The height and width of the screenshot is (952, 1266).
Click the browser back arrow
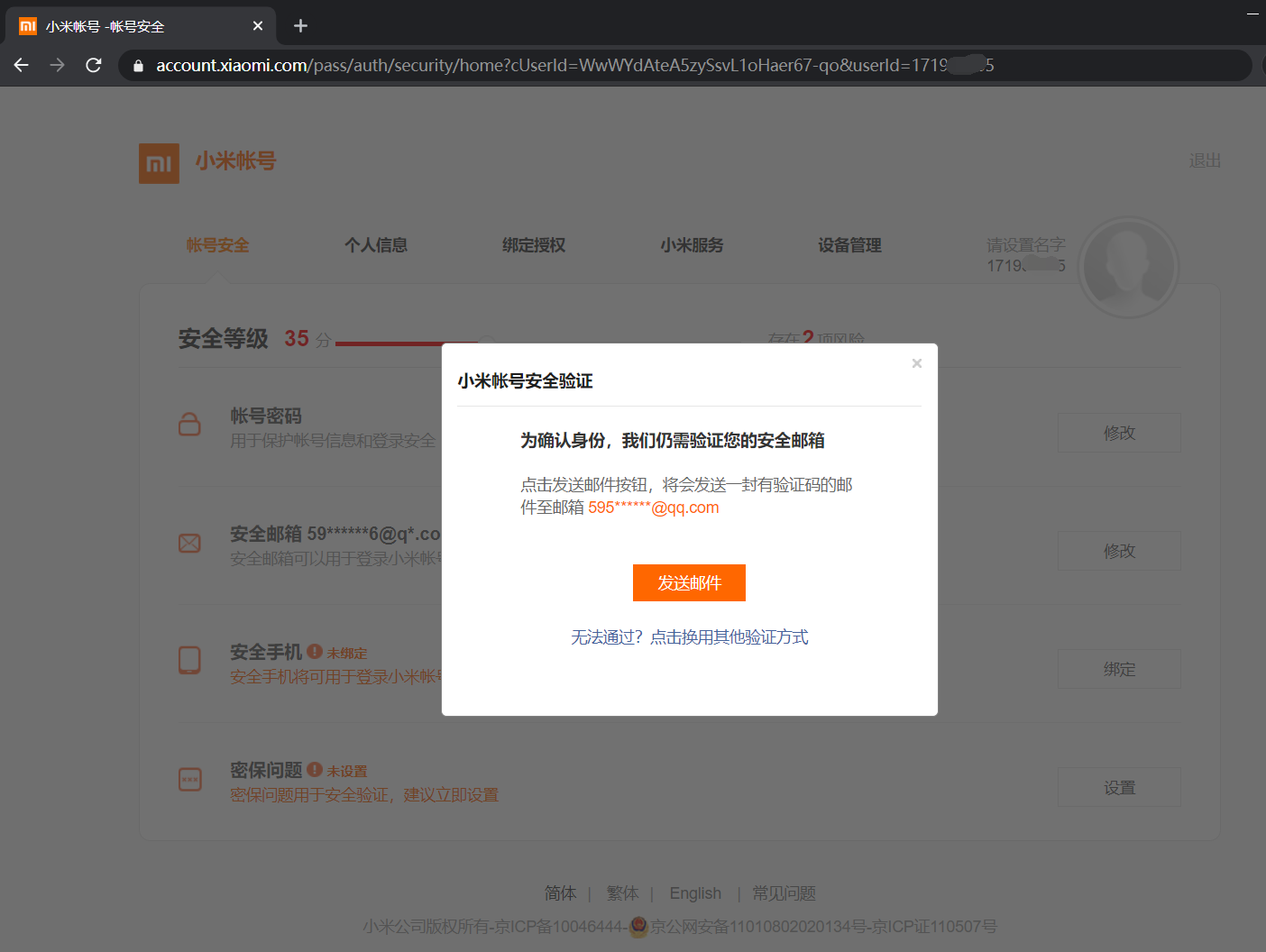point(22,65)
